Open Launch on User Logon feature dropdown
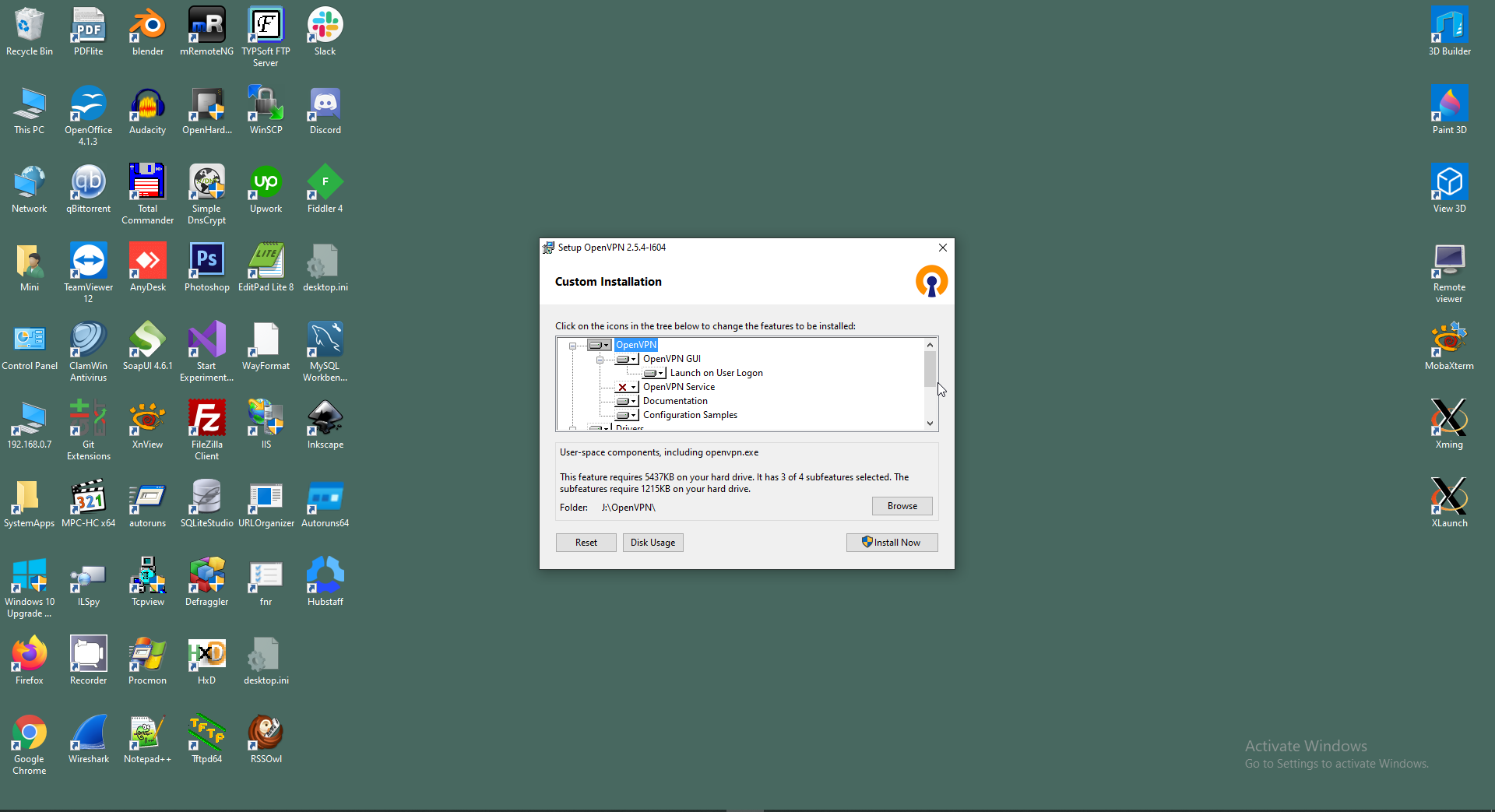The height and width of the screenshot is (812, 1495). point(654,373)
